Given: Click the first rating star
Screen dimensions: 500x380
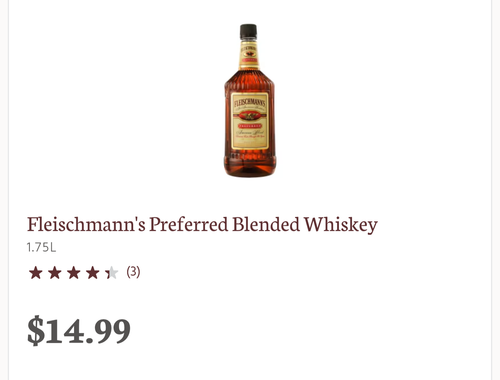Looking at the screenshot, I should [35, 273].
